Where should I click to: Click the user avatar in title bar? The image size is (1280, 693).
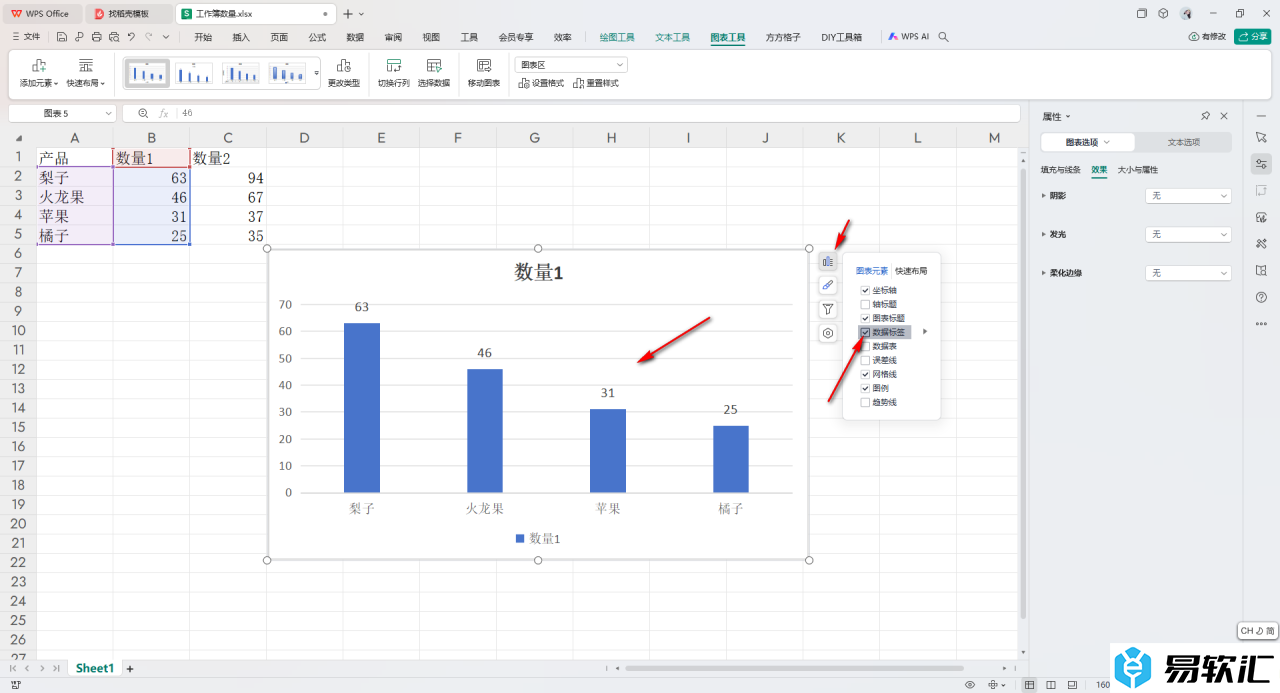click(x=1186, y=13)
